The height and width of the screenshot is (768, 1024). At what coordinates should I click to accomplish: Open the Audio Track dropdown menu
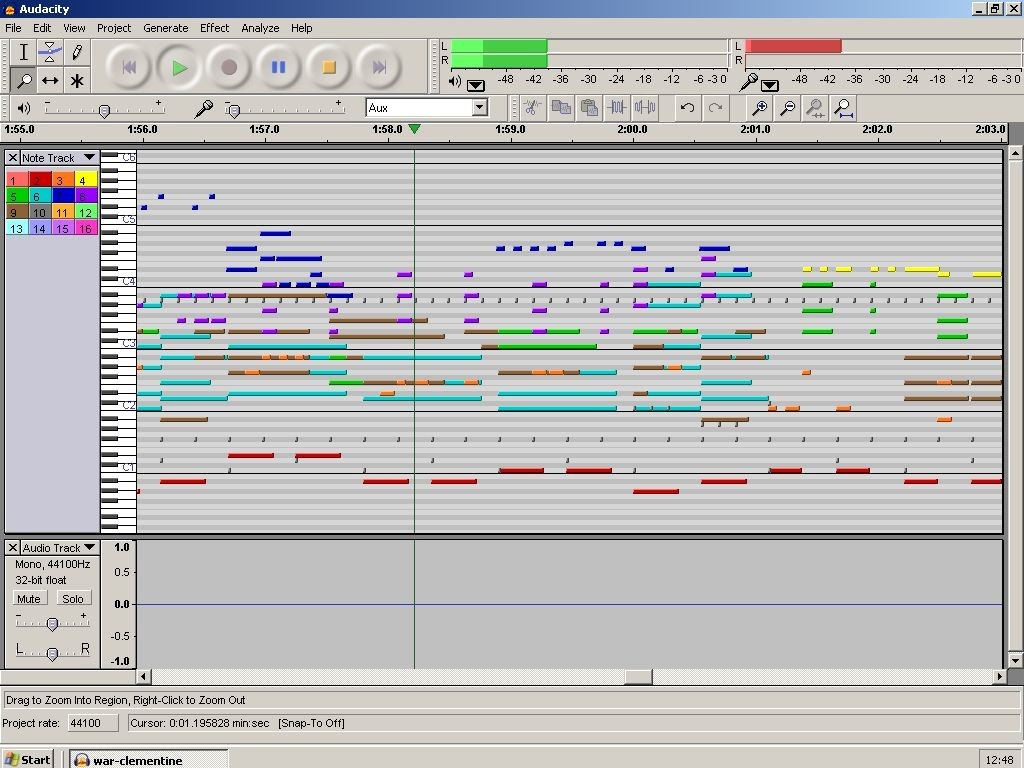pyautogui.click(x=59, y=548)
